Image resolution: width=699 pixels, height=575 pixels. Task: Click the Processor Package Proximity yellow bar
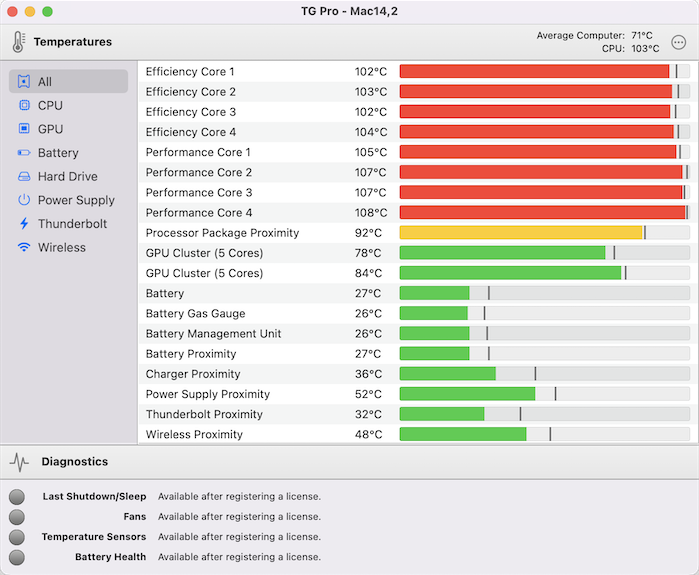coord(521,233)
